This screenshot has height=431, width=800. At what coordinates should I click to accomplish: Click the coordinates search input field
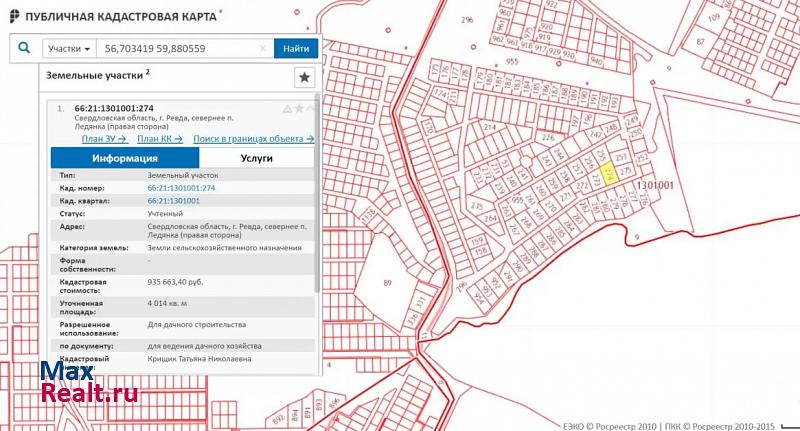[x=180, y=48]
